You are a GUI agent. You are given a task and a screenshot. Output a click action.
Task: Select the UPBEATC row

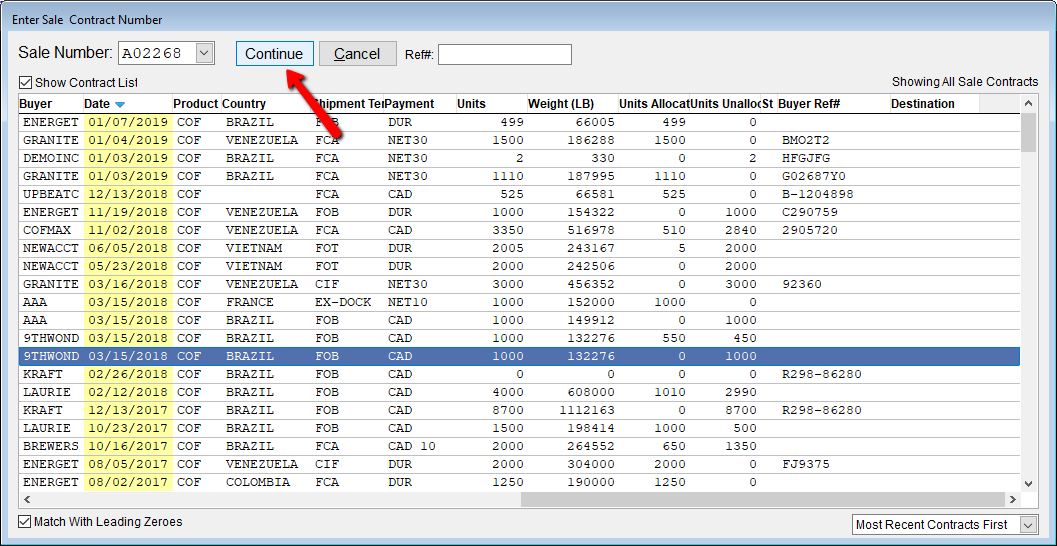519,194
